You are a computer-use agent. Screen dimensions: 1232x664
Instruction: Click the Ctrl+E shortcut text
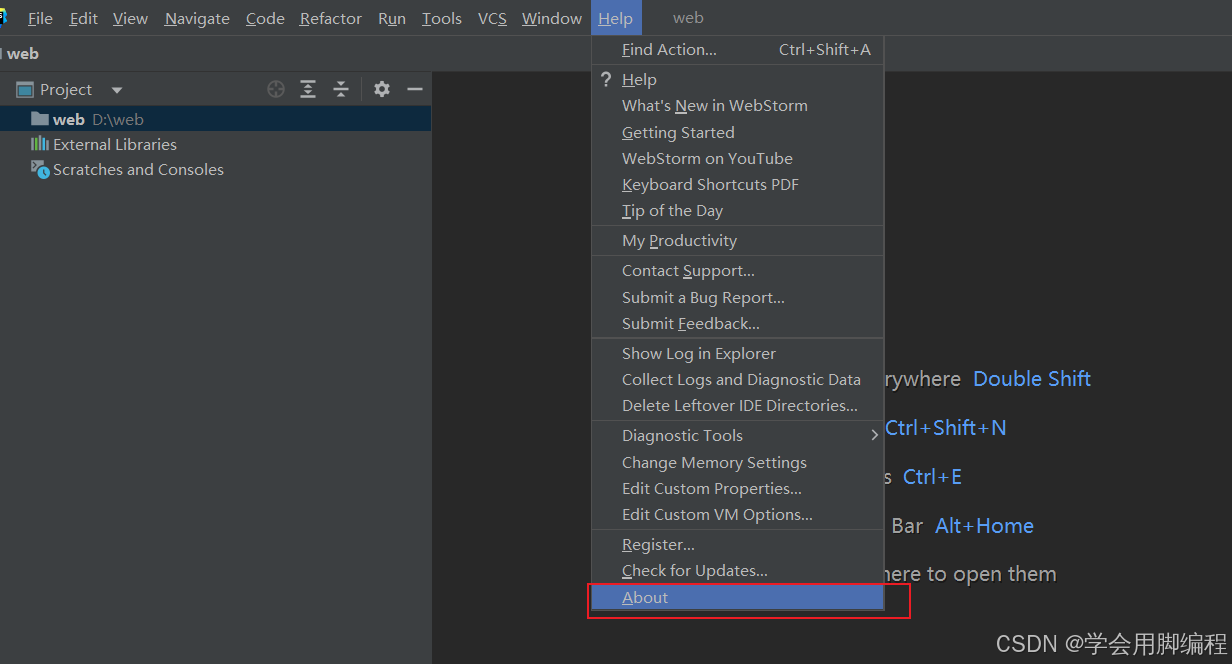(x=932, y=476)
